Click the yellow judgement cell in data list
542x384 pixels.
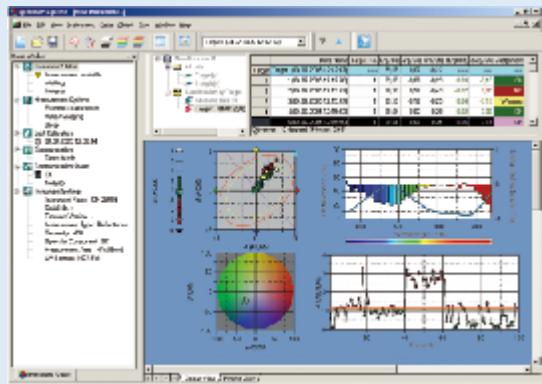(x=508, y=101)
